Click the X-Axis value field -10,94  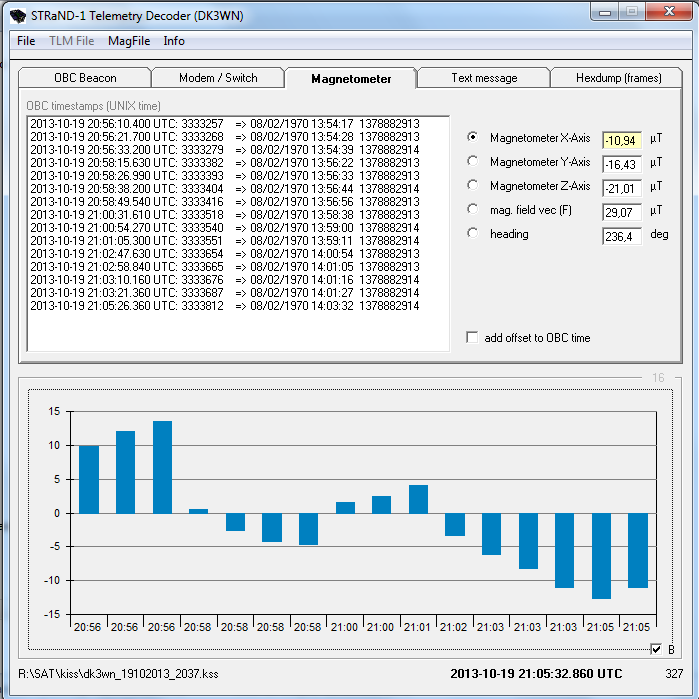click(621, 140)
